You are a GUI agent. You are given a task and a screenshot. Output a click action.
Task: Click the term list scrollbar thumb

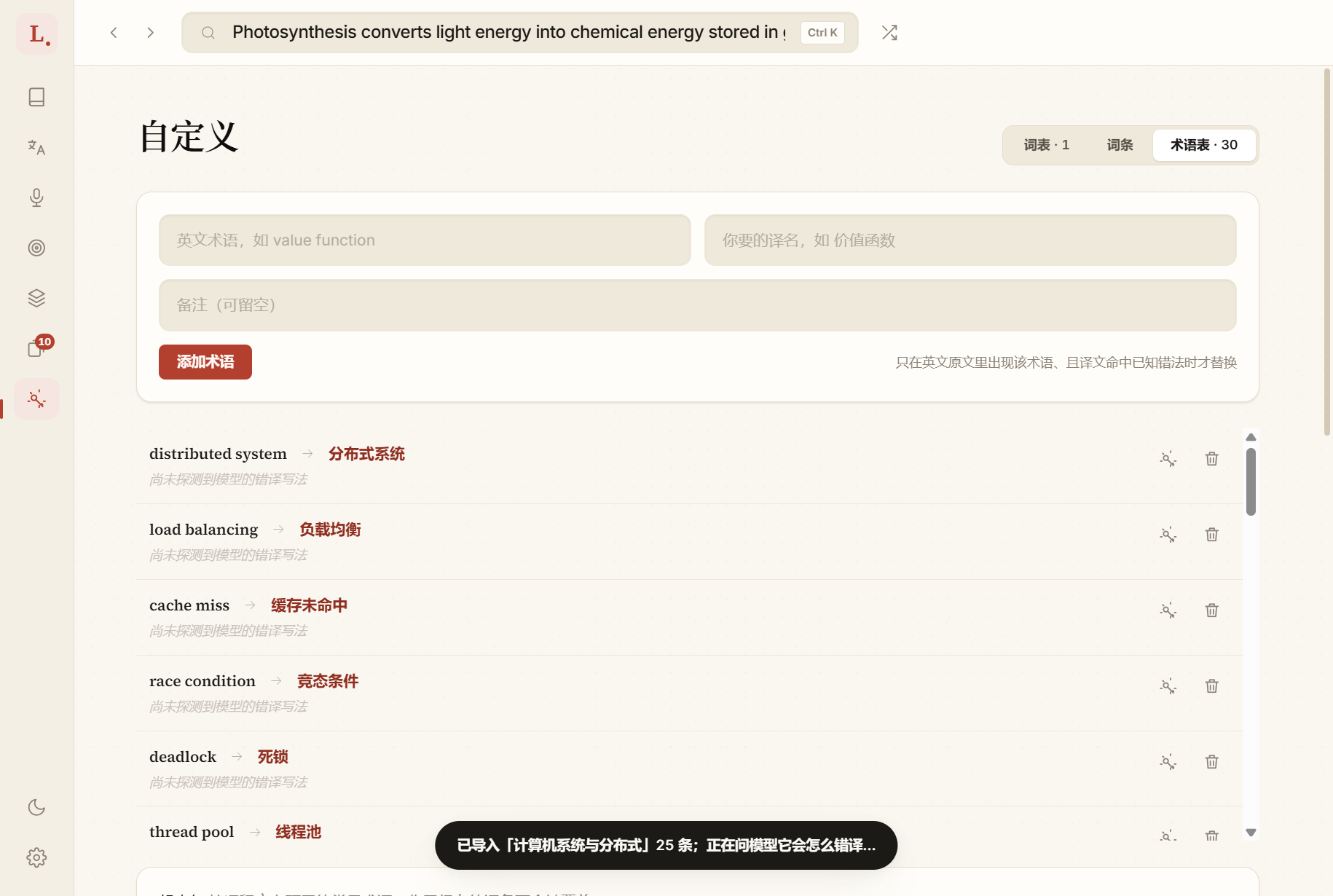(1251, 482)
